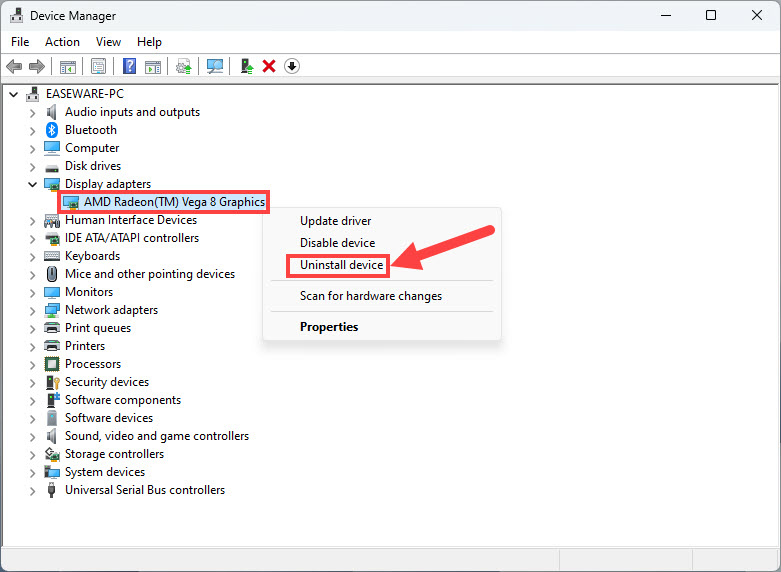Image resolution: width=781 pixels, height=572 pixels.
Task: Click the EASEWARE-PC computer icon
Action: 32,94
